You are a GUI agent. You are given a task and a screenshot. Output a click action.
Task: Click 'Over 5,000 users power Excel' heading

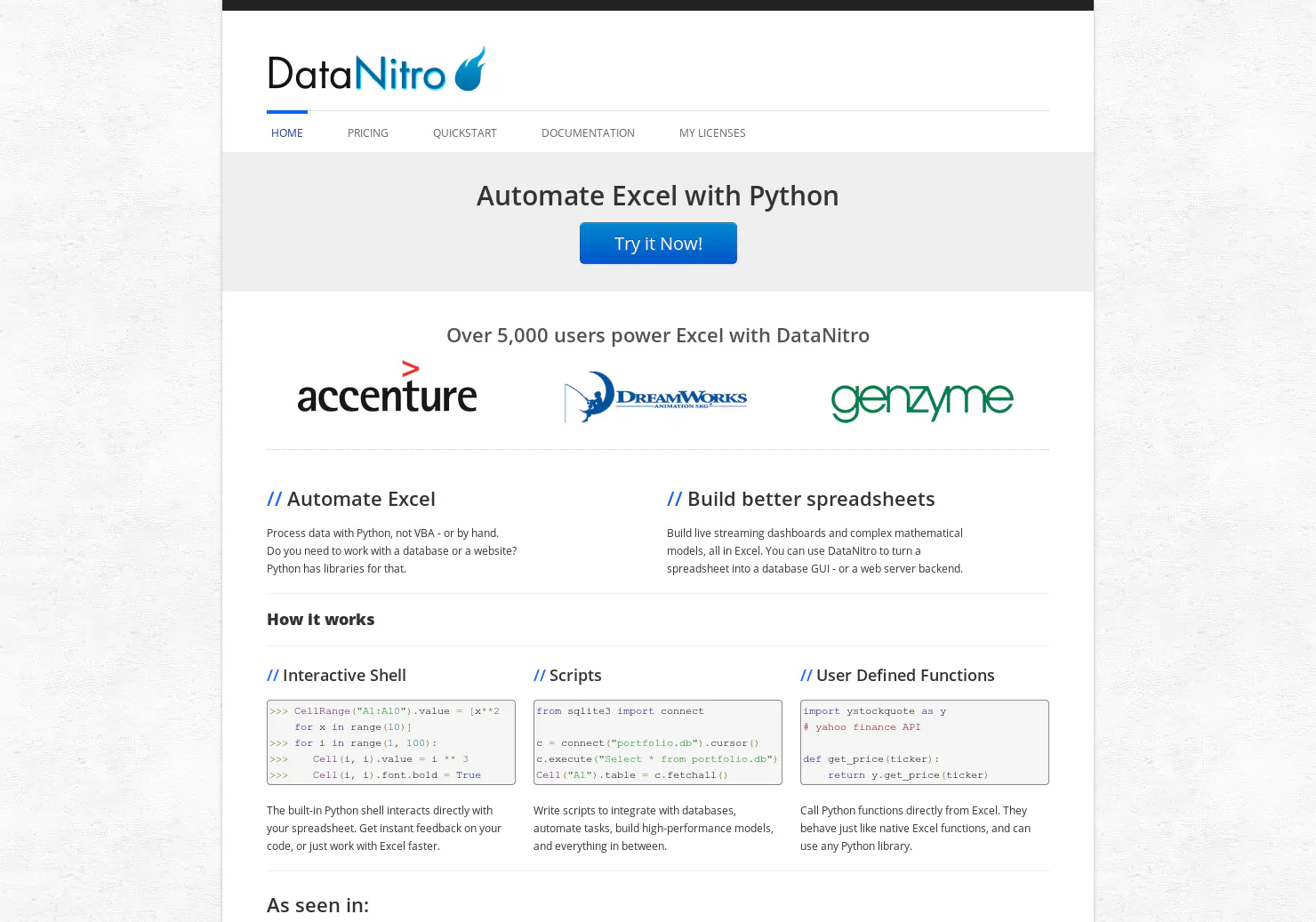[x=658, y=335]
